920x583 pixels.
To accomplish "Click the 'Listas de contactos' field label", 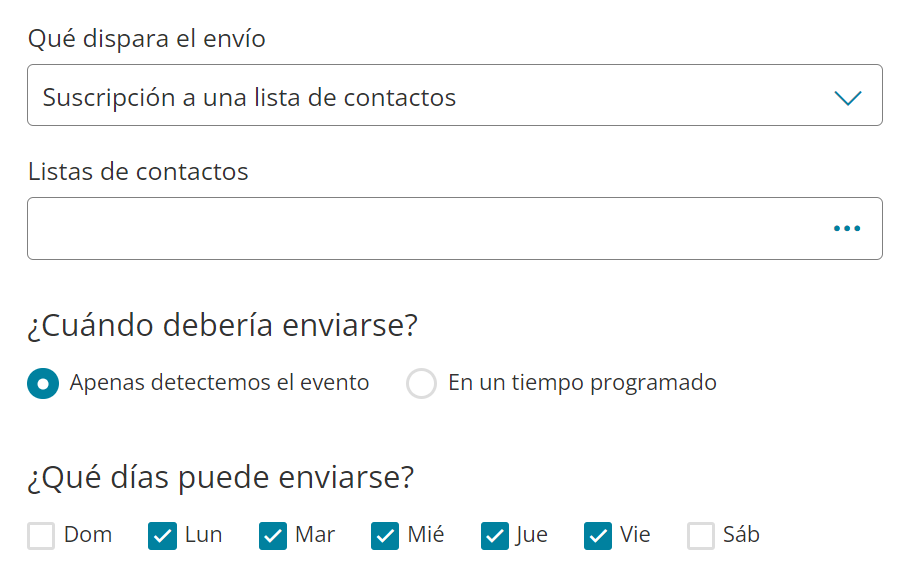I will (138, 172).
